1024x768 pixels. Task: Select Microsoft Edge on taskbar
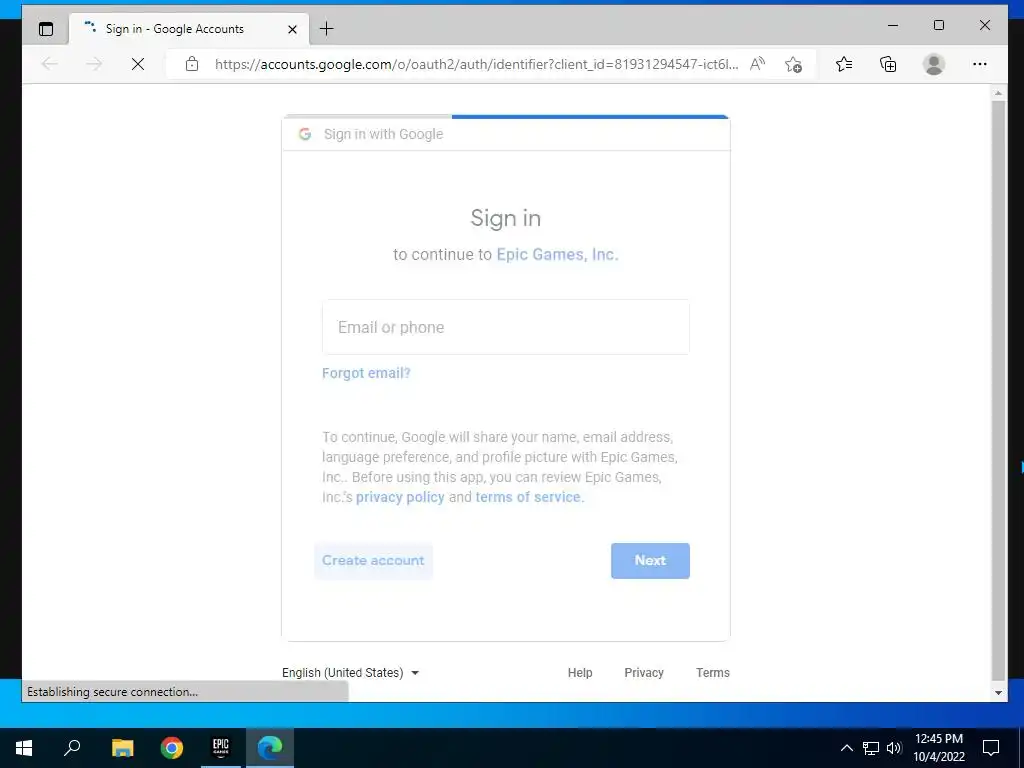[x=270, y=748]
